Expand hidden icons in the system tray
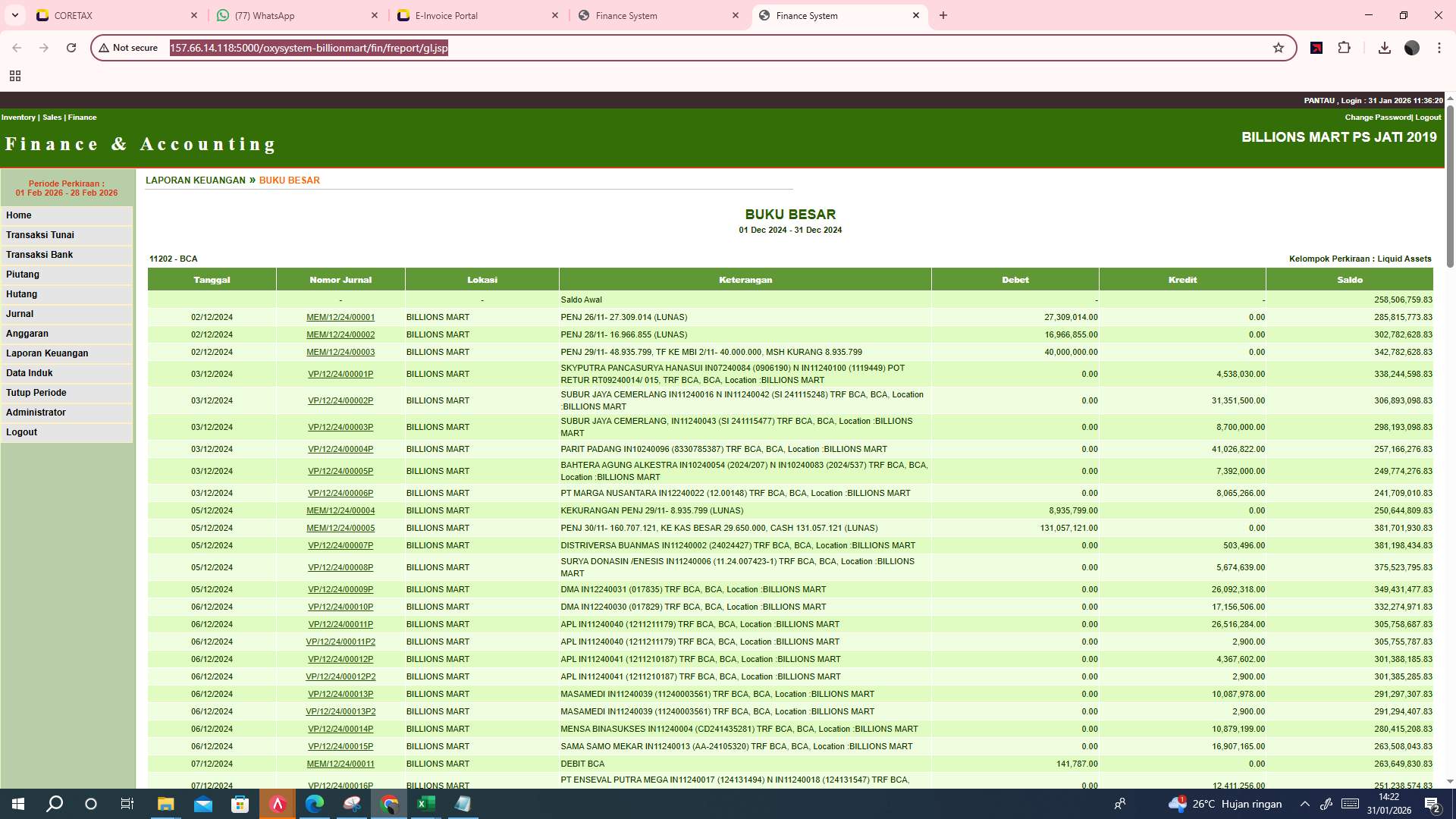This screenshot has width=1456, height=819. tap(1304, 804)
